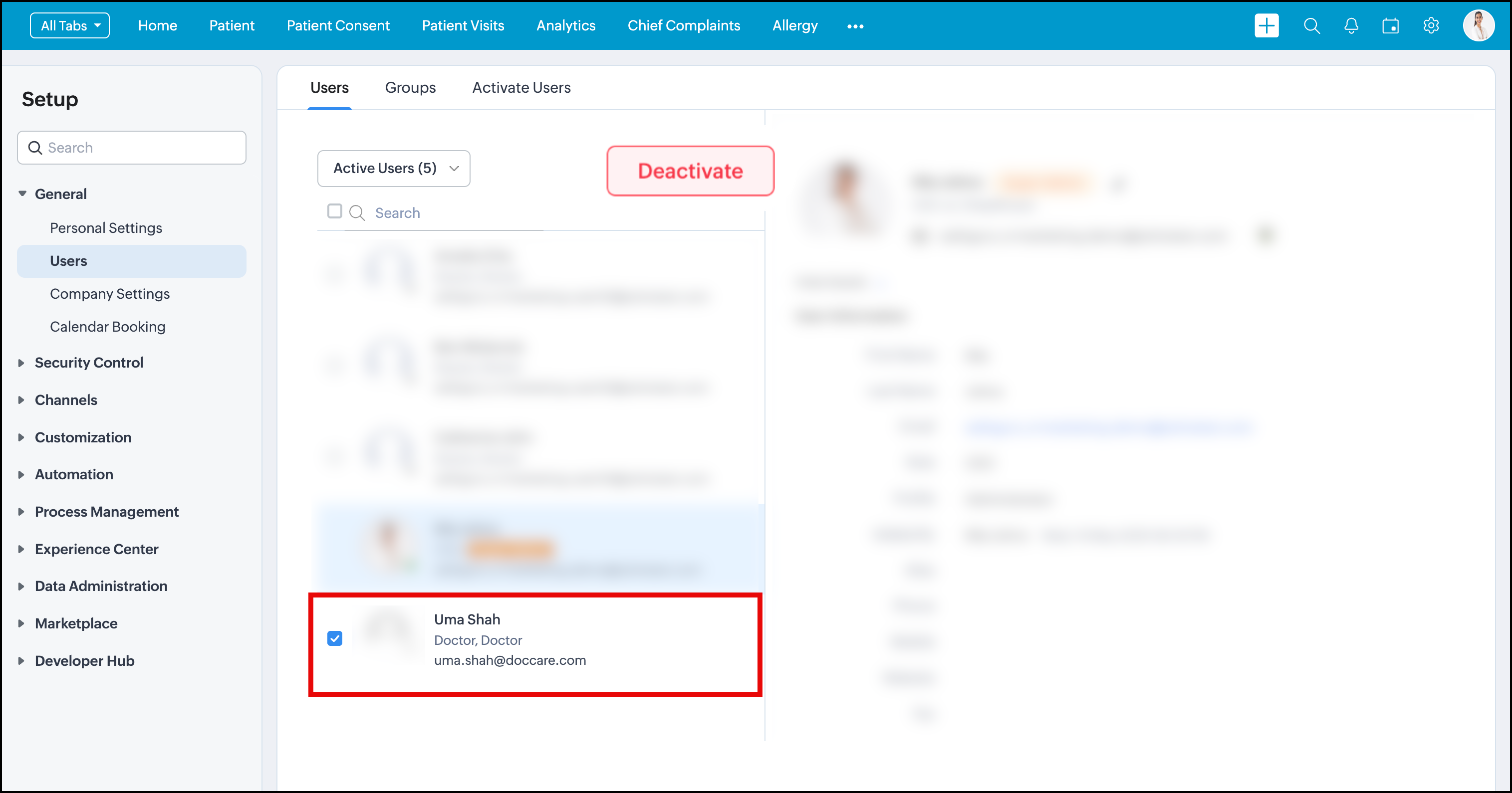
Task: Open the settings gear icon
Action: [1431, 26]
